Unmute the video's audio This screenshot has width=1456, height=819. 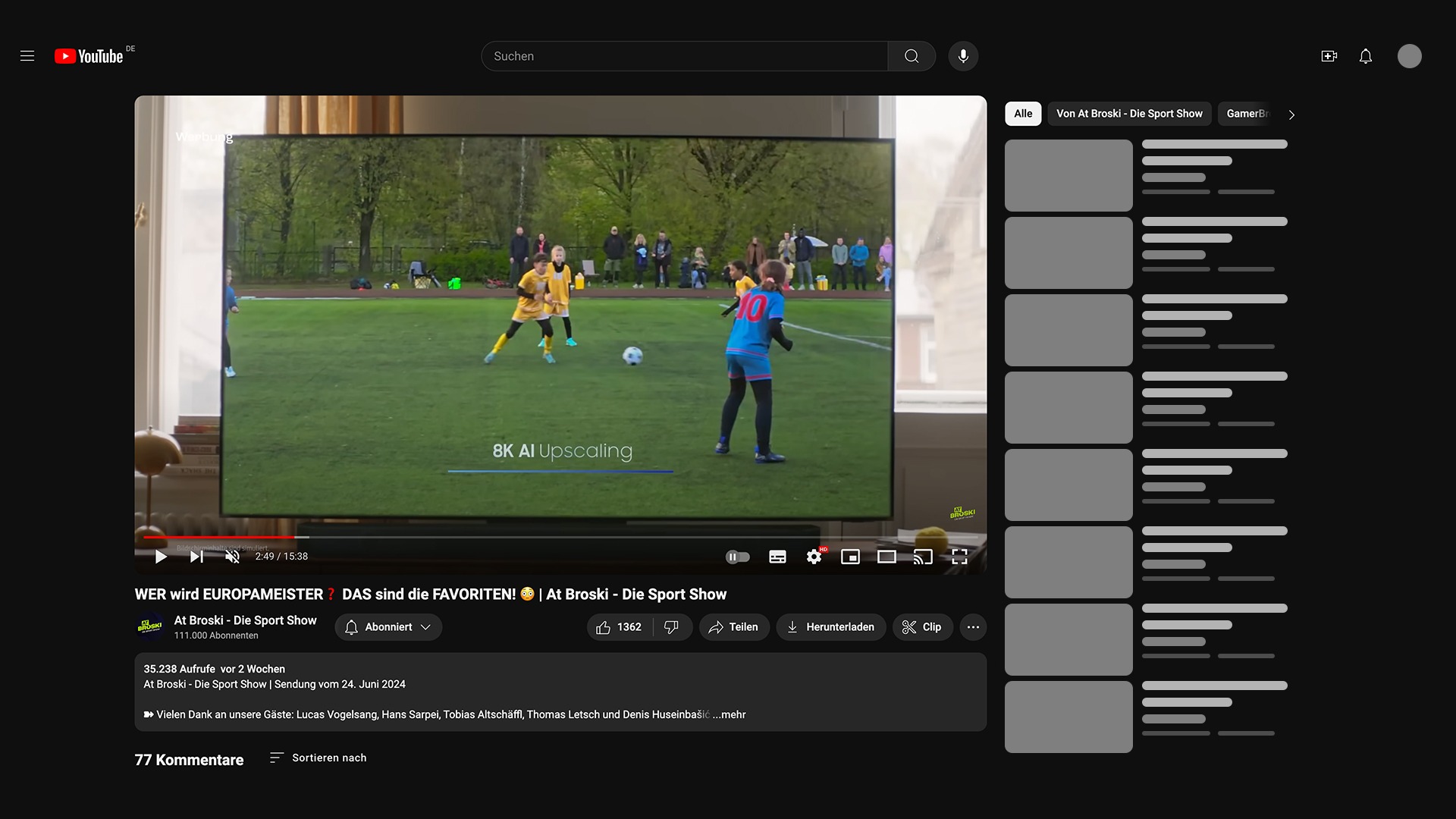233,557
